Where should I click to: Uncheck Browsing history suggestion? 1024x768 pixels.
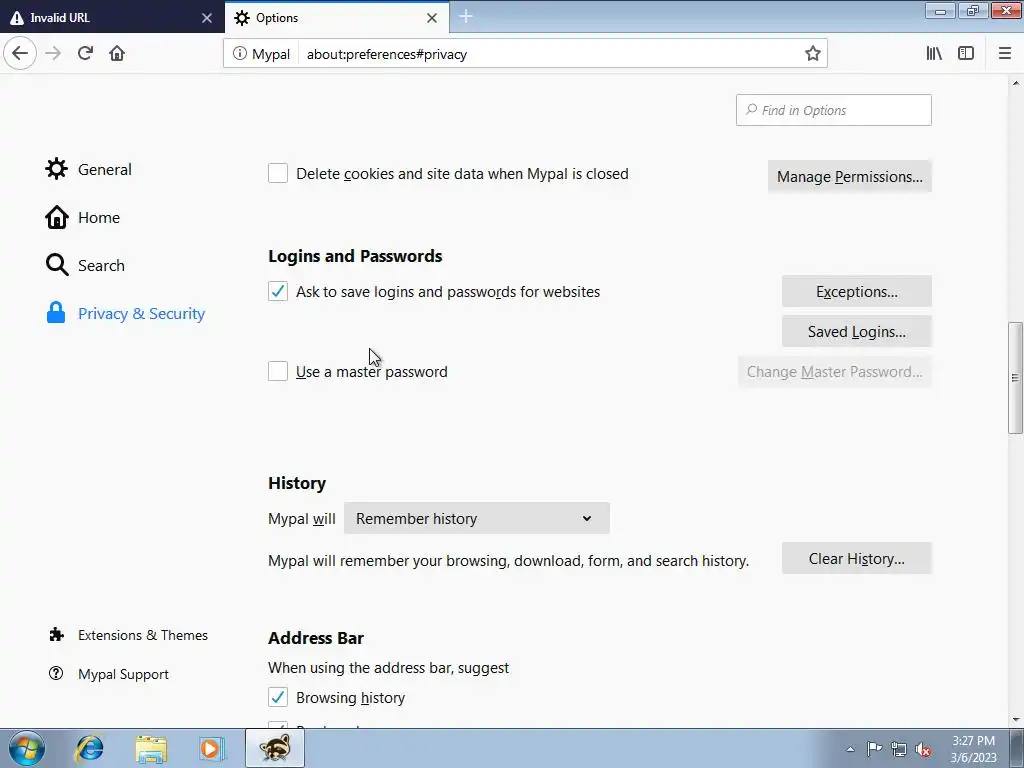[278, 697]
